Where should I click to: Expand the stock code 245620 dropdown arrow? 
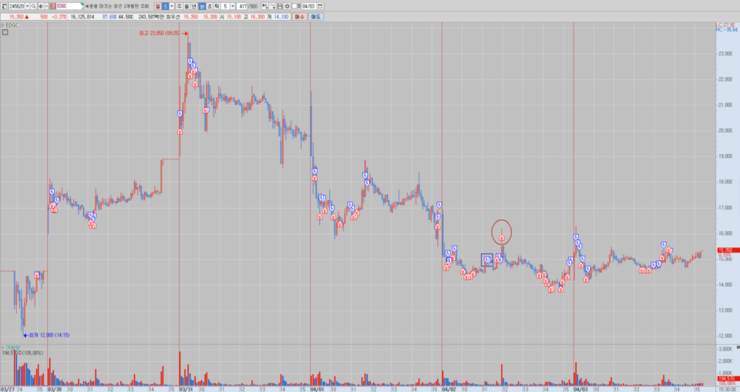coord(27,6)
